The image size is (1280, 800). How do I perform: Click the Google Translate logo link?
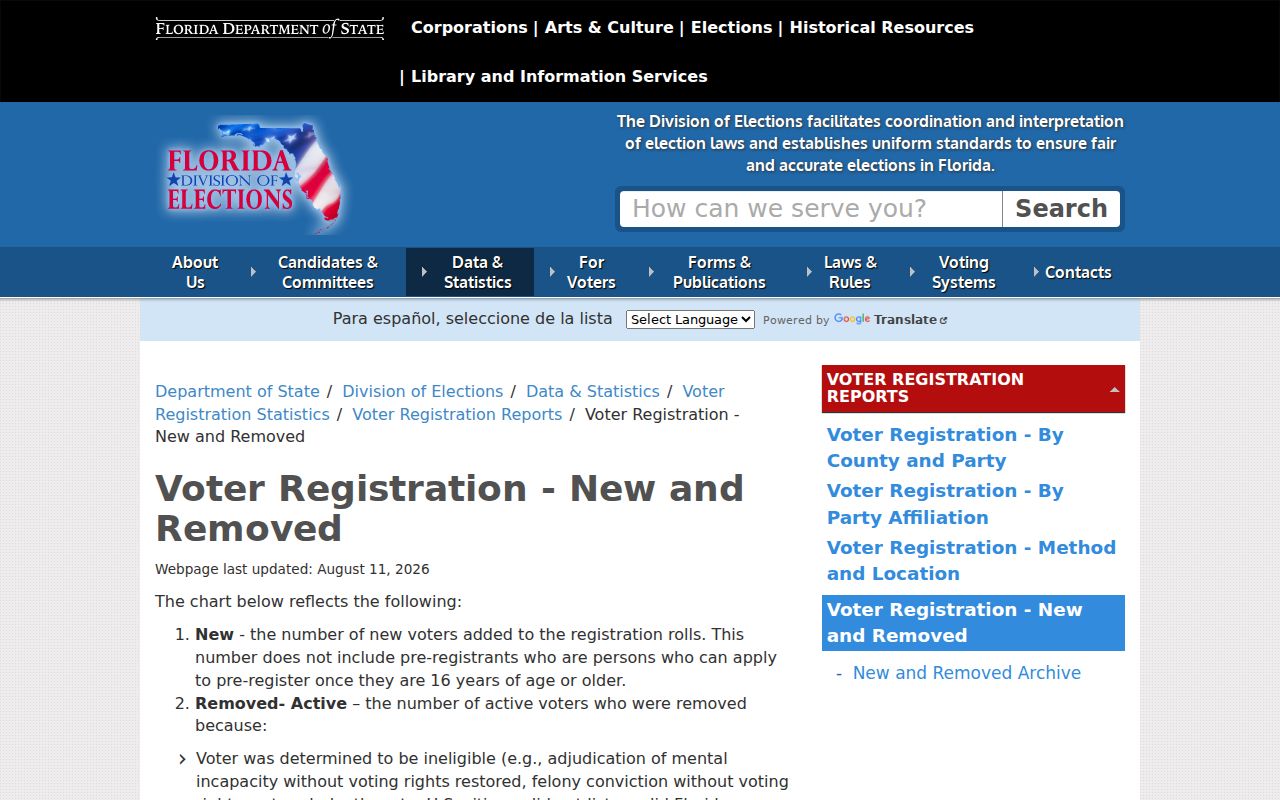coord(890,320)
